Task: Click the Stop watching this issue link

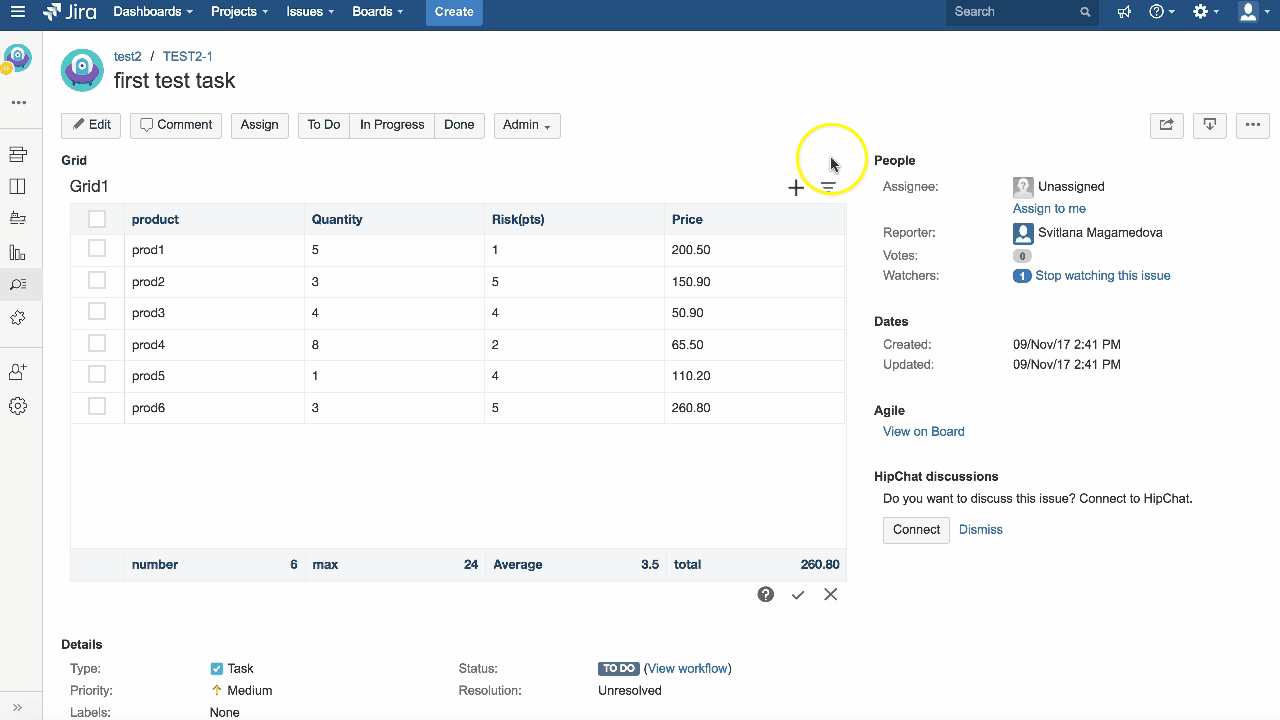Action: (1103, 276)
